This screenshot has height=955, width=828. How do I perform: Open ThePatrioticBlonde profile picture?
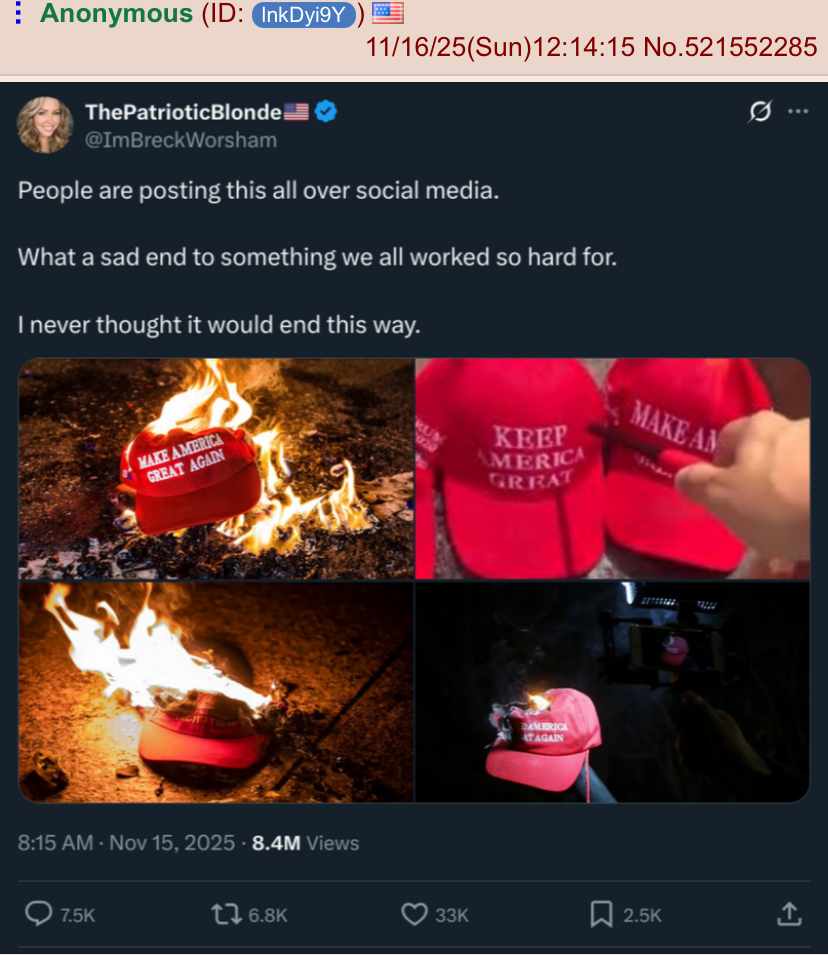point(45,125)
